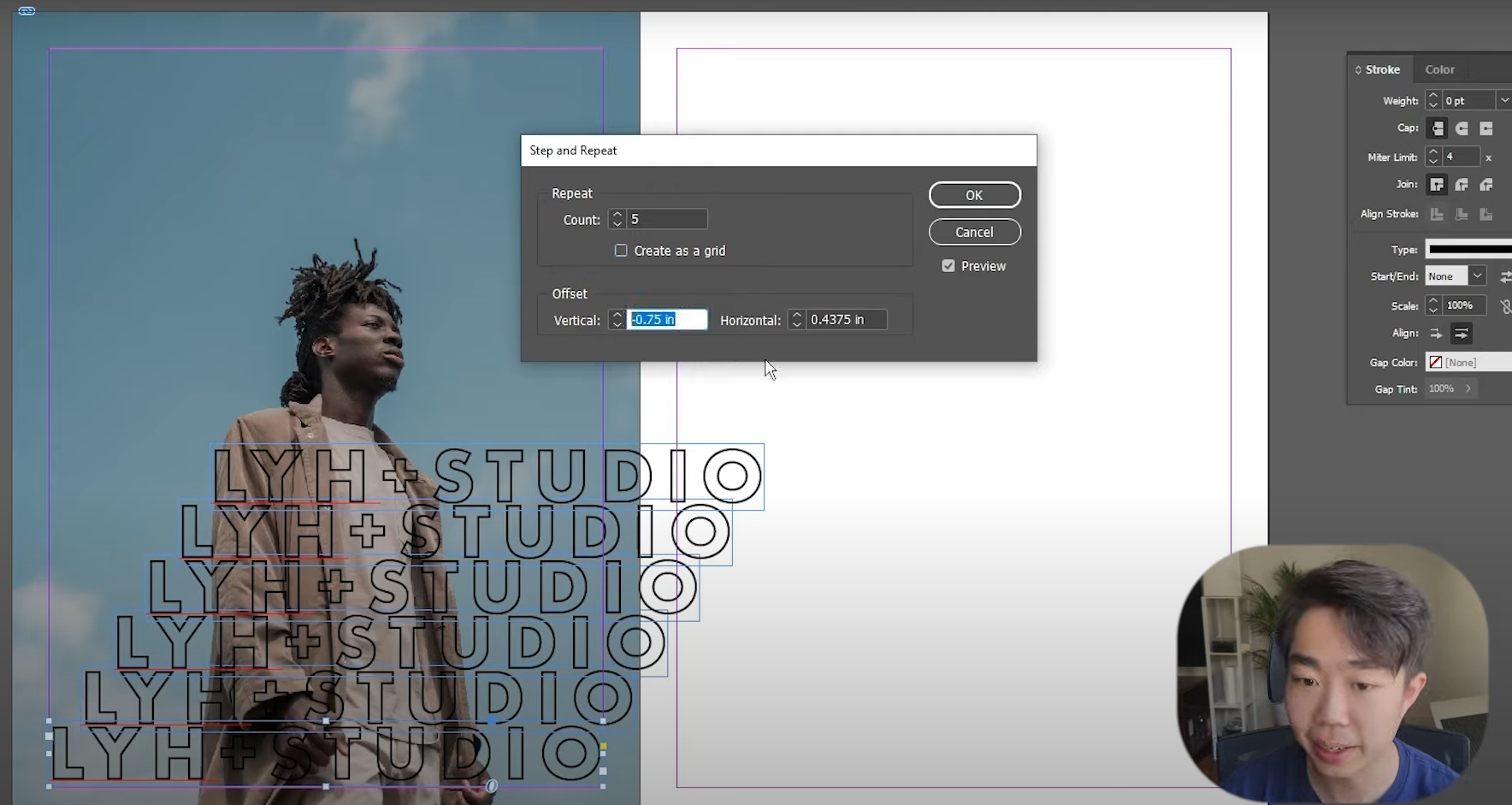Choose the Bevel Join icon
Image resolution: width=1512 pixels, height=805 pixels.
click(1486, 184)
